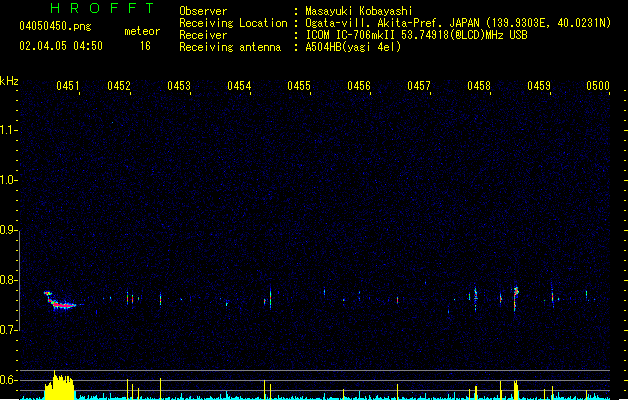This screenshot has height=400, width=629.
Task: Click the meteor label
Action: 142,31
